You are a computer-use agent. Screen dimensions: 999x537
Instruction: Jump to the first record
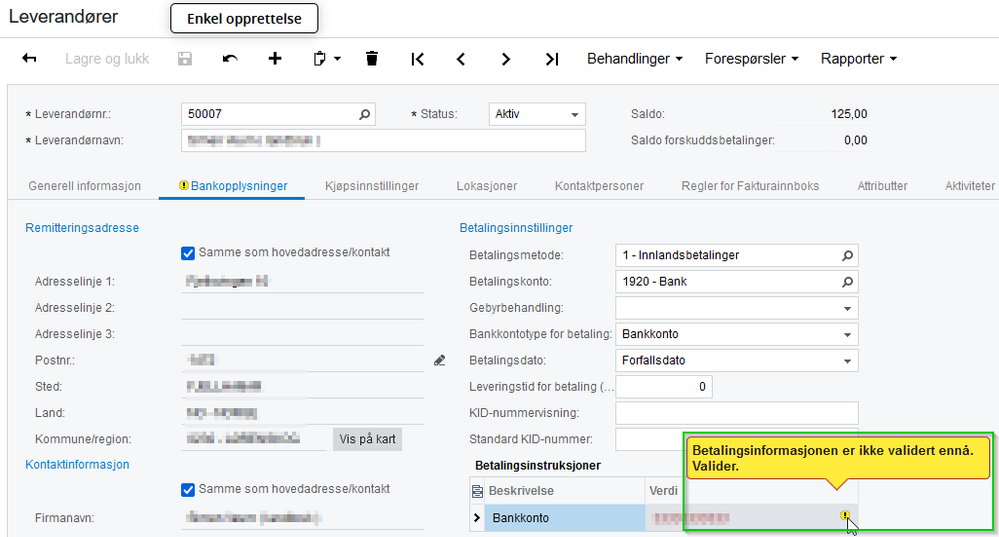coord(417,59)
